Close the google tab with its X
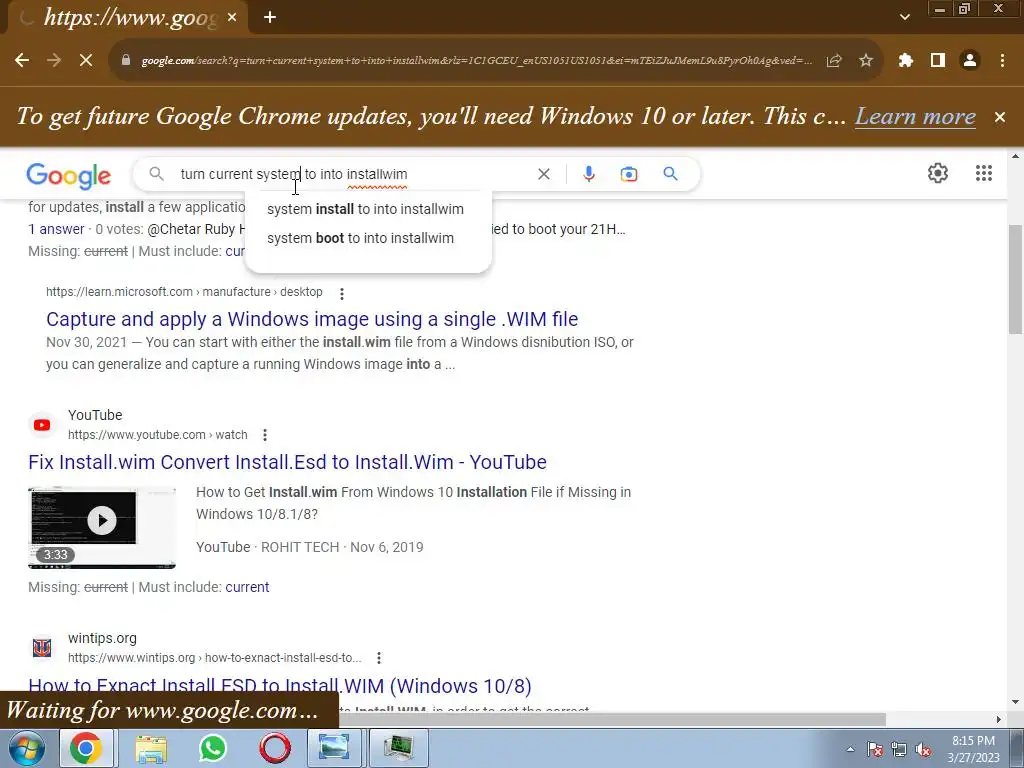The width and height of the screenshot is (1024, 768). point(232,18)
